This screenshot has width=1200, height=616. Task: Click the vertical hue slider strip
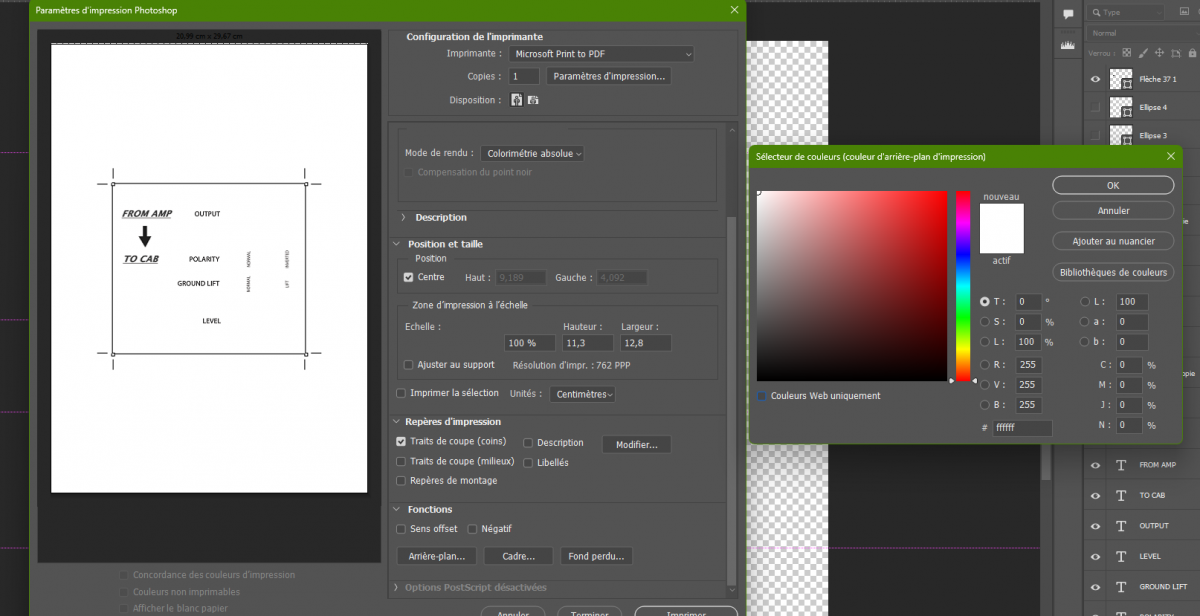(962, 285)
